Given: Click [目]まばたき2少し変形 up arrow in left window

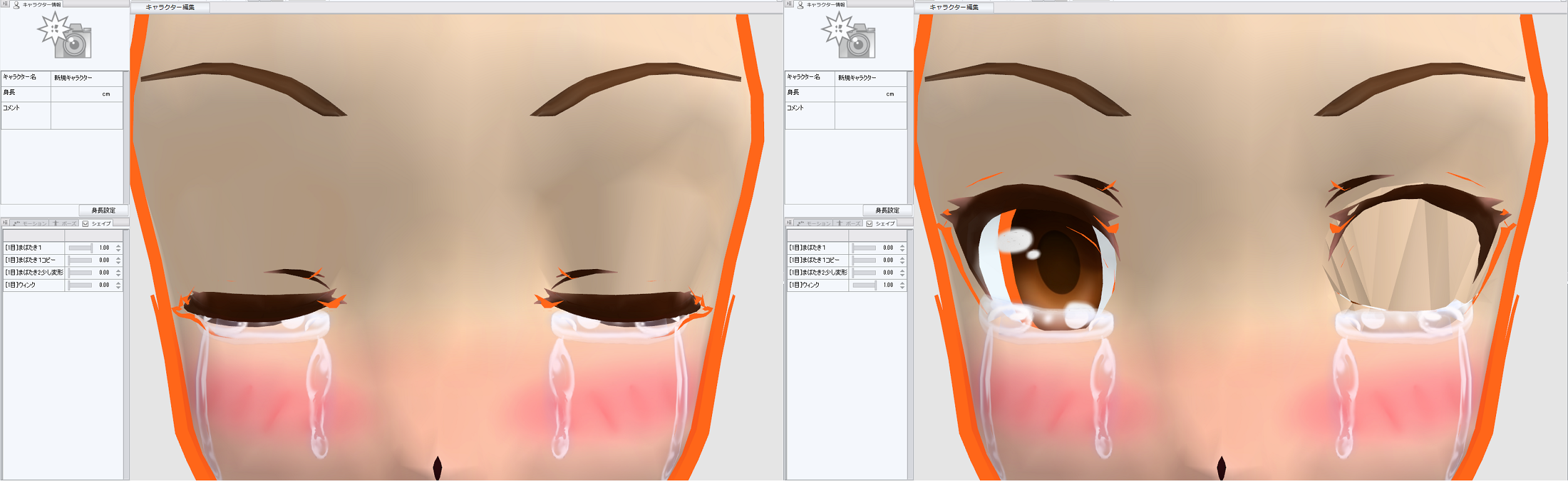Looking at the screenshot, I should coord(118,270).
